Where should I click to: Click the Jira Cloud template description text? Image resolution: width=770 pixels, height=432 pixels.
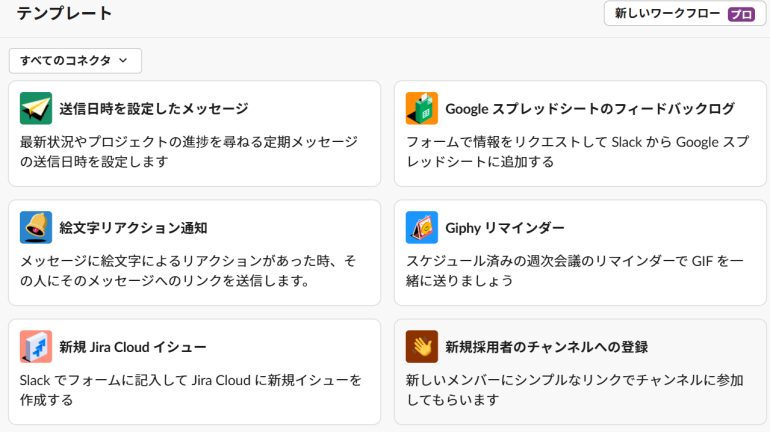coord(190,389)
